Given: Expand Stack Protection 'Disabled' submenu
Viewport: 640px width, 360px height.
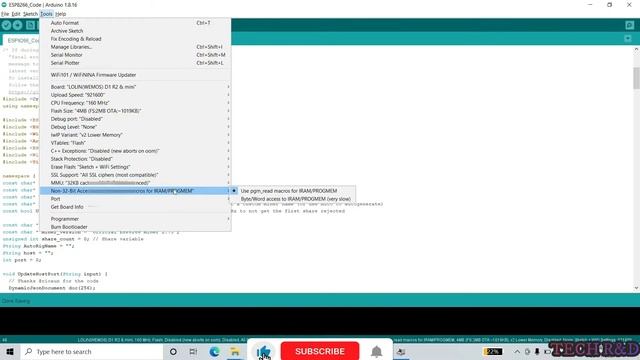Looking at the screenshot, I should click(x=136, y=159).
